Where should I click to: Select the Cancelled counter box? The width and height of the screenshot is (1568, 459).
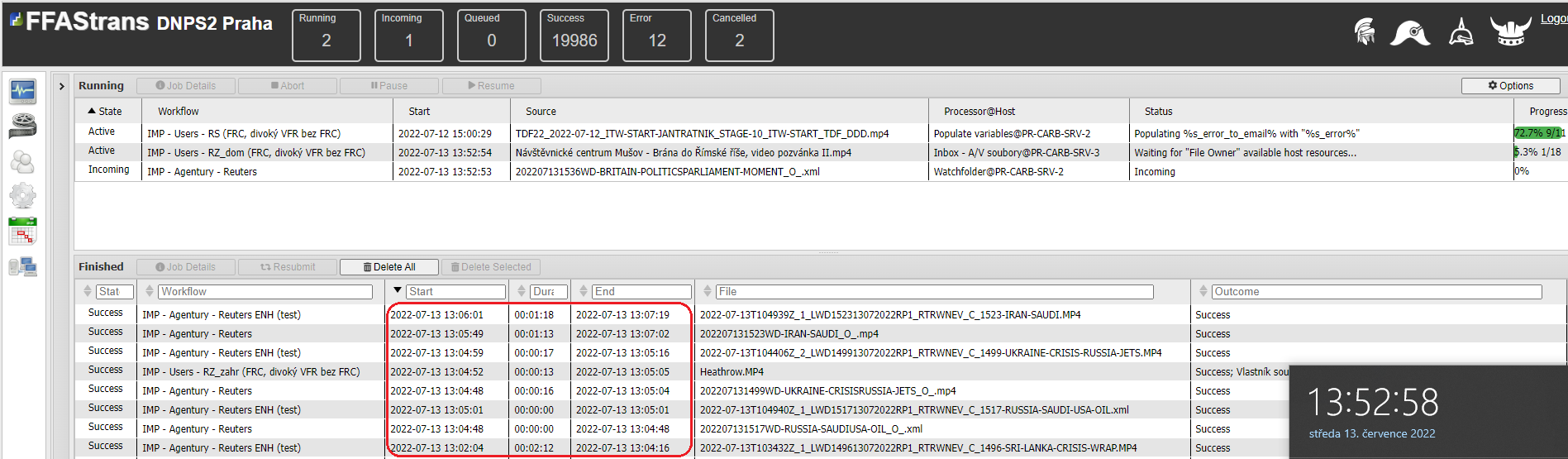740,36
